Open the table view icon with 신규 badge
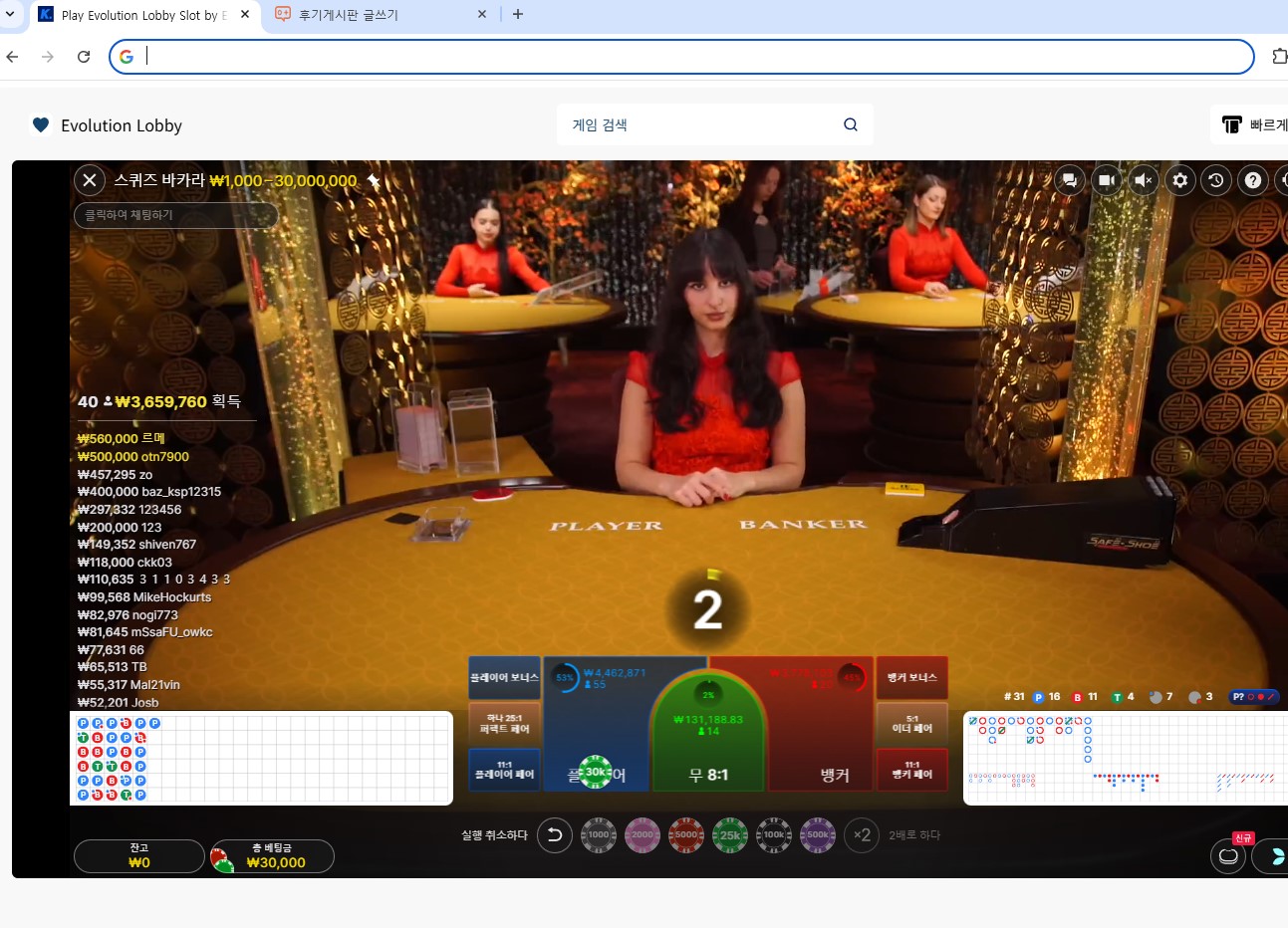This screenshot has width=1288, height=928. click(x=1228, y=856)
